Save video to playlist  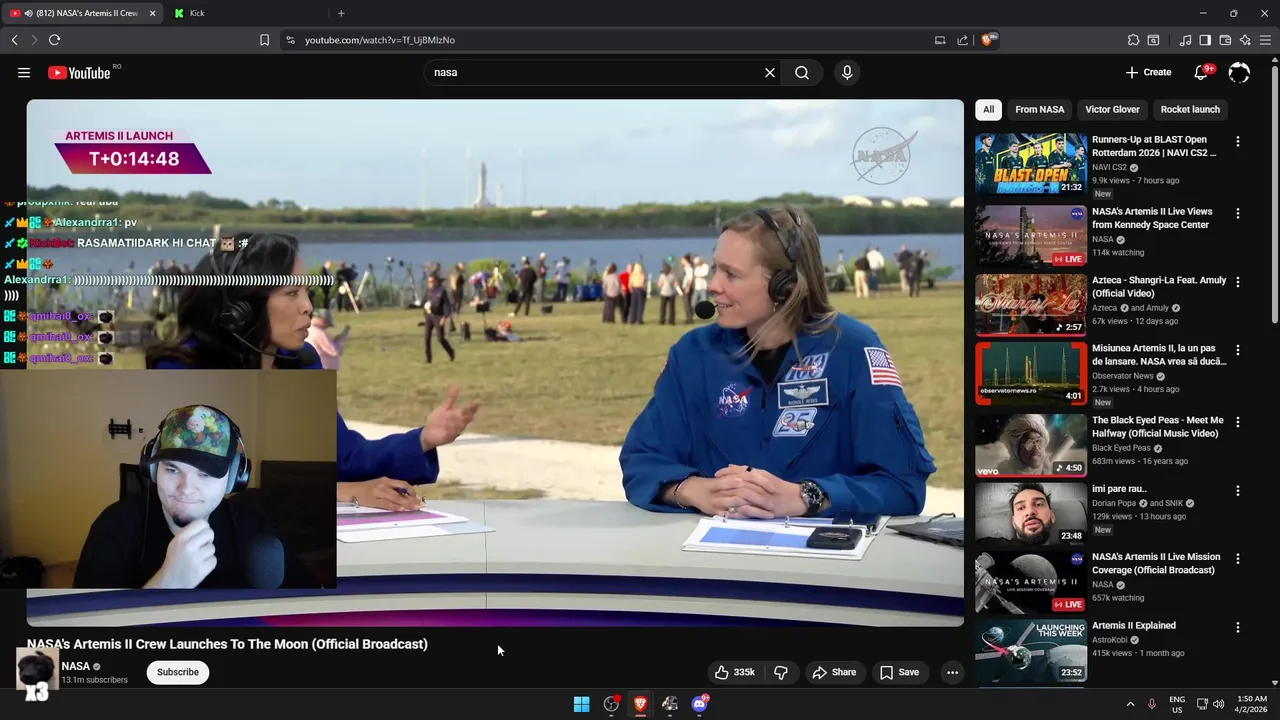click(x=899, y=672)
